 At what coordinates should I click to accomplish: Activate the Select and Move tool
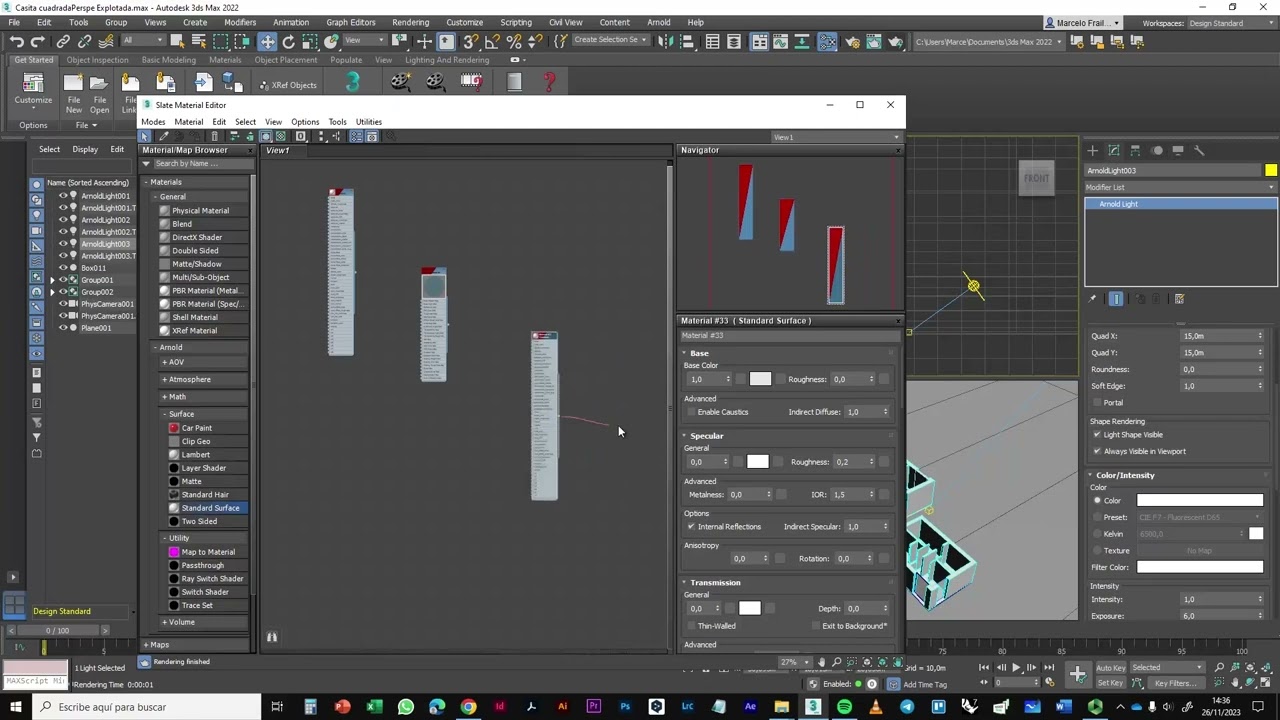point(267,41)
